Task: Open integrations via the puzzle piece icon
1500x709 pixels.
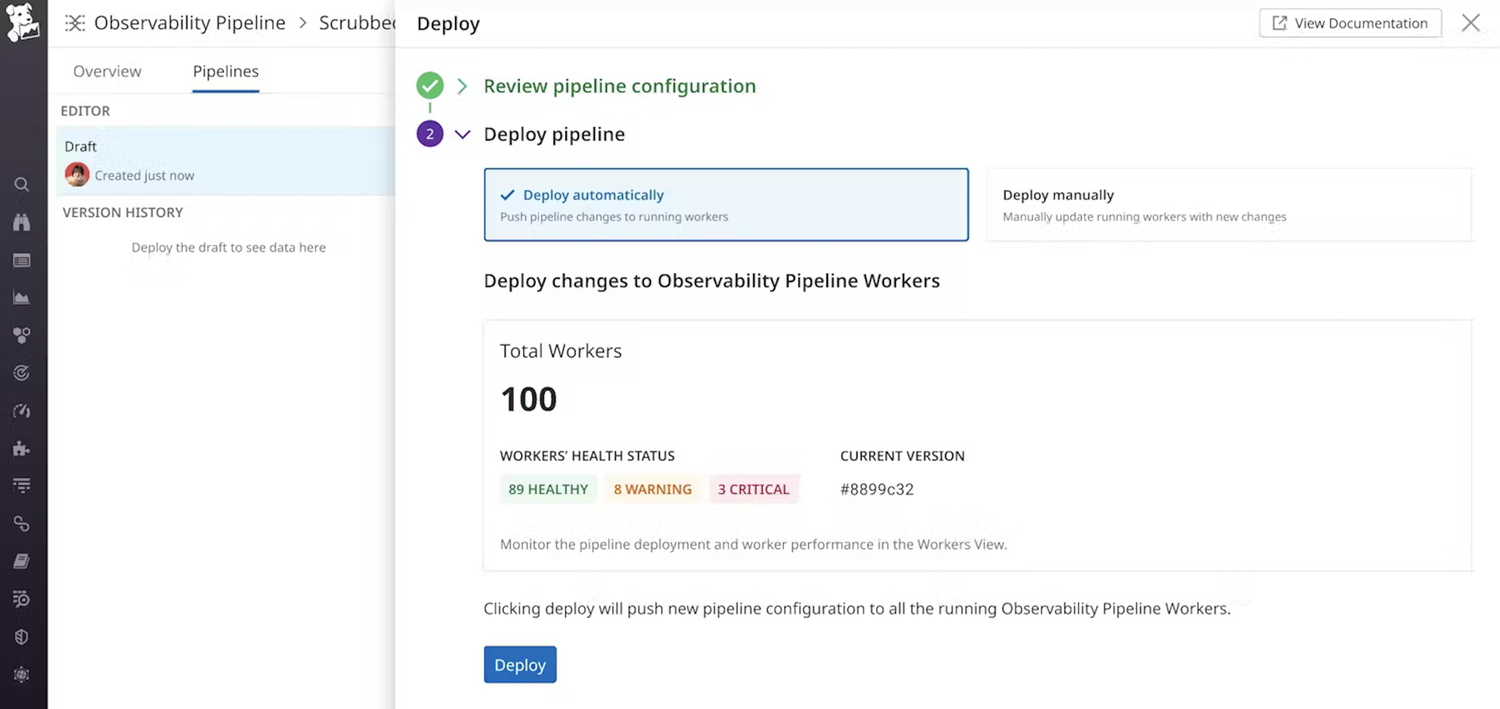Action: pos(22,449)
